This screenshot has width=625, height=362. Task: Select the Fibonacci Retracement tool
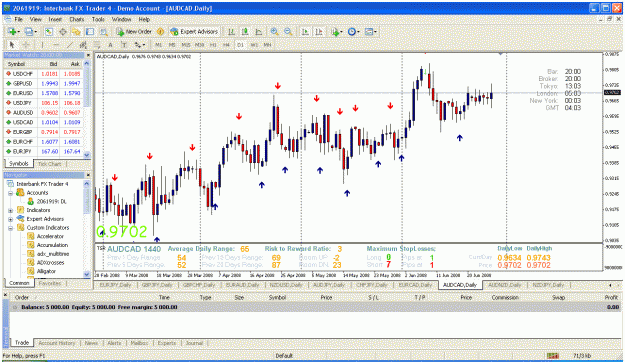[x=97, y=45]
